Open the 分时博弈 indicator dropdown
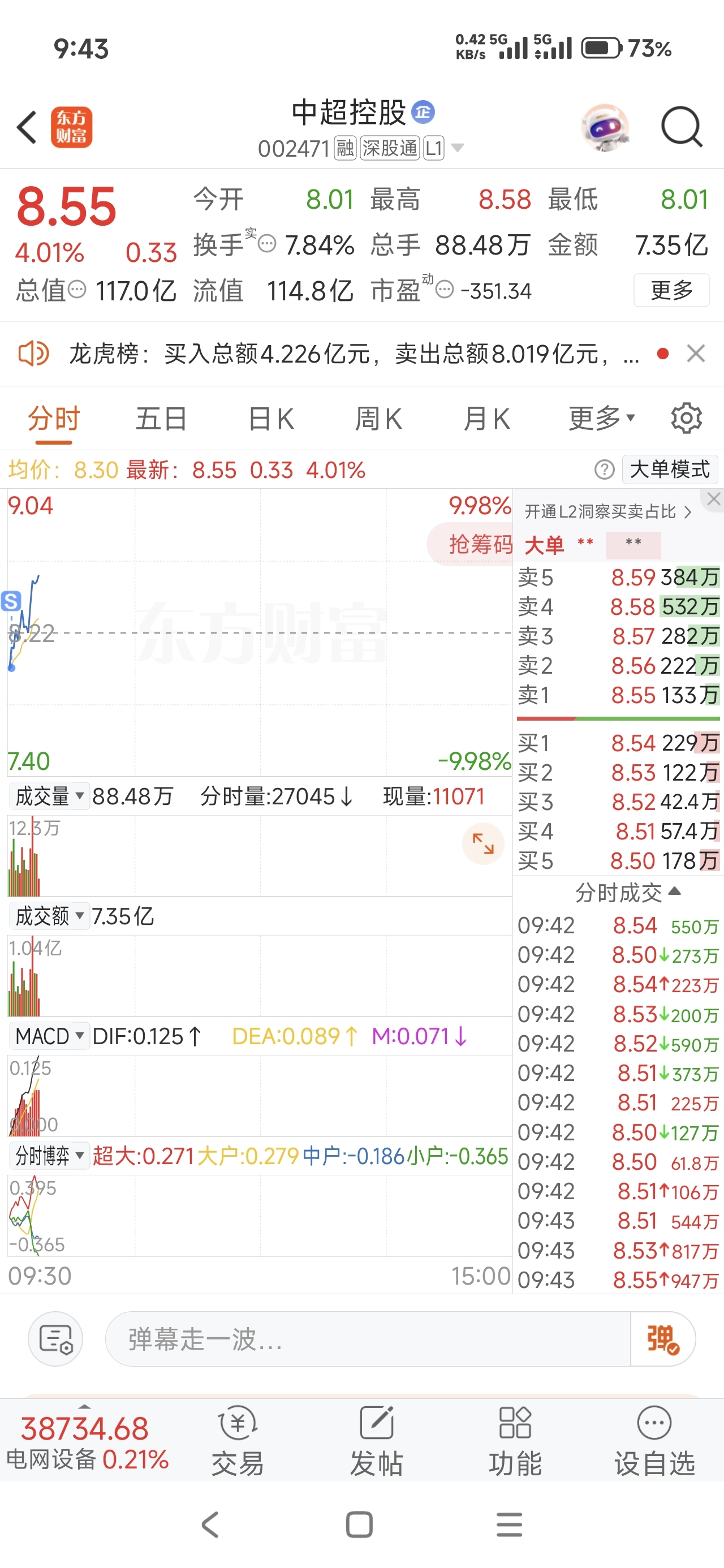 49,1155
